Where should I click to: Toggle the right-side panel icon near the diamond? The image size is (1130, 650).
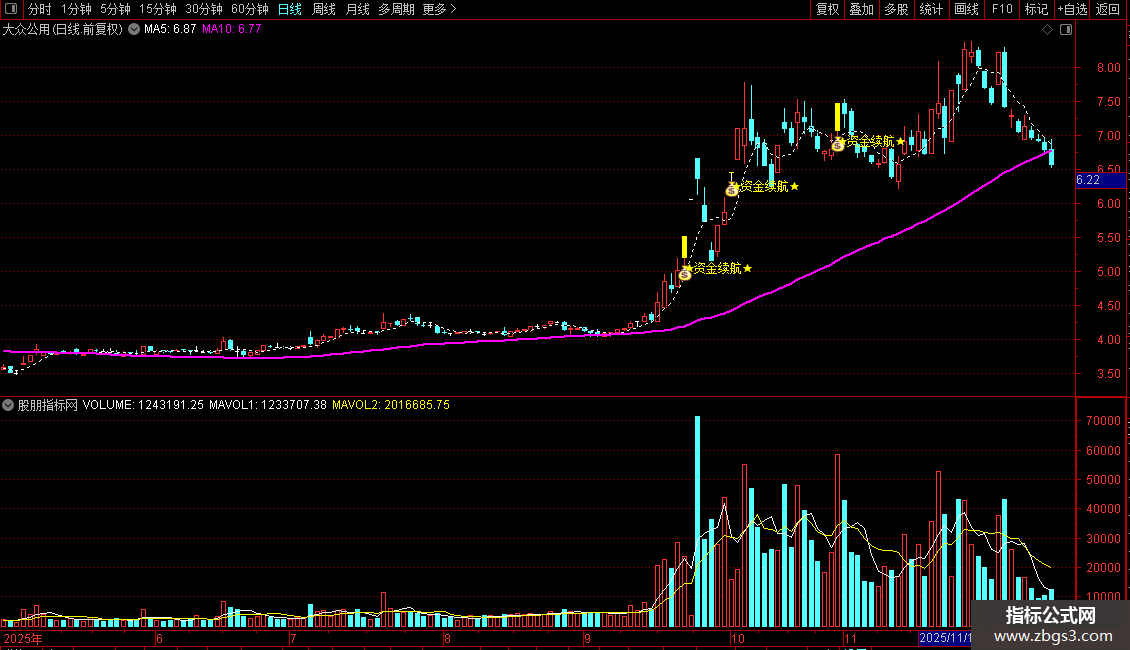tap(1066, 30)
